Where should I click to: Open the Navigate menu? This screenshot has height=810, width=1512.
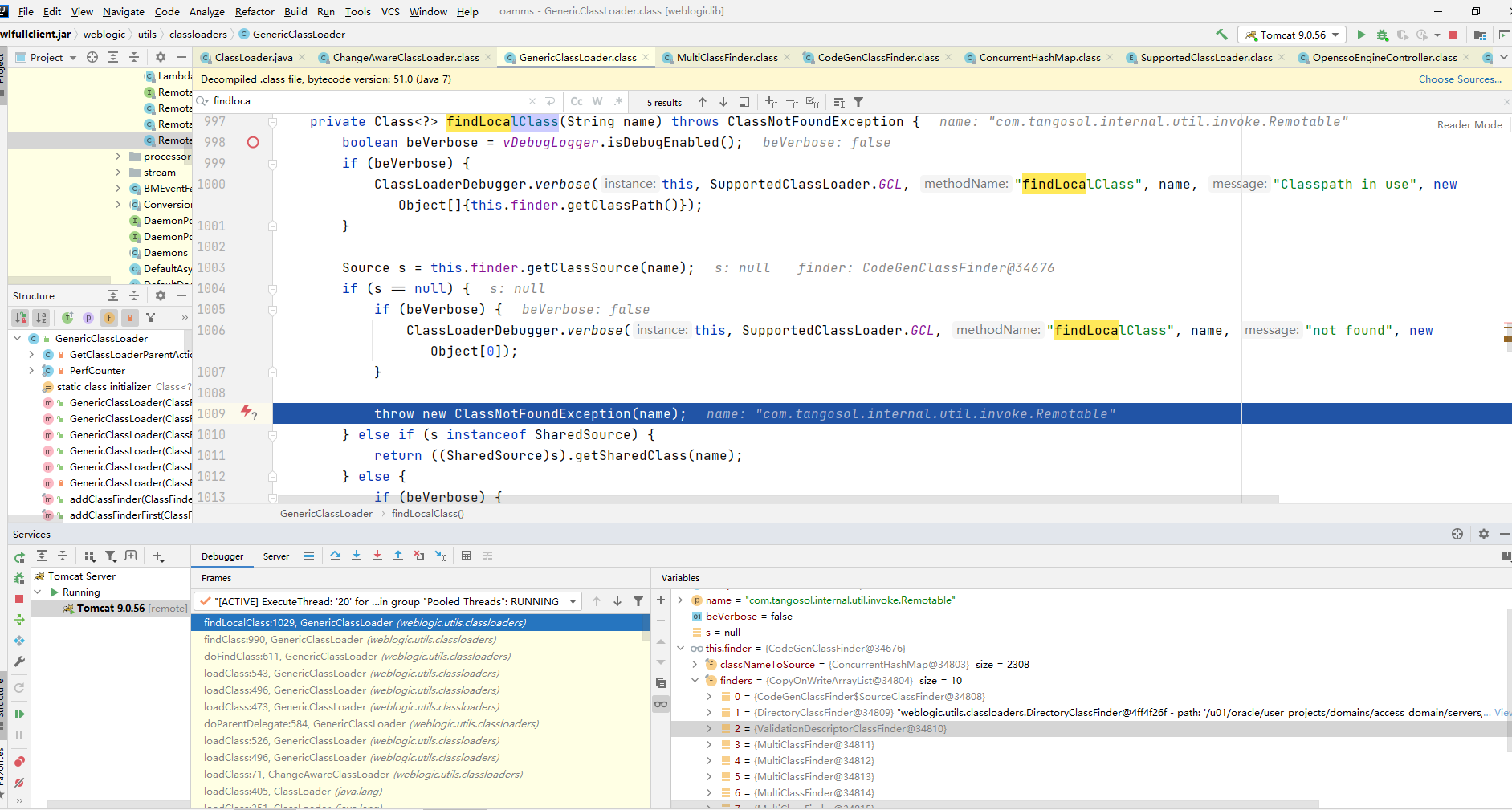[123, 11]
